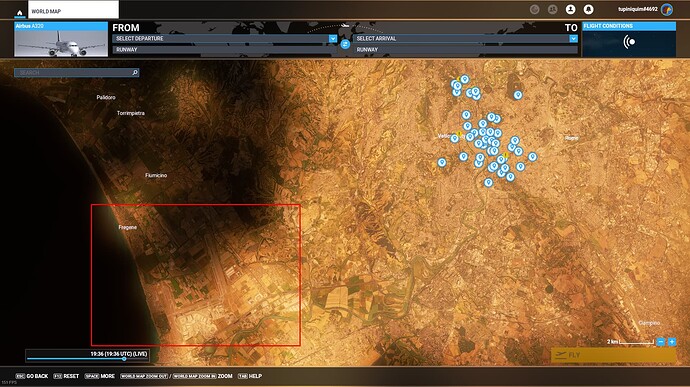690x387 pixels.
Task: Click the username tupiniquim#4692
Action: pos(638,9)
